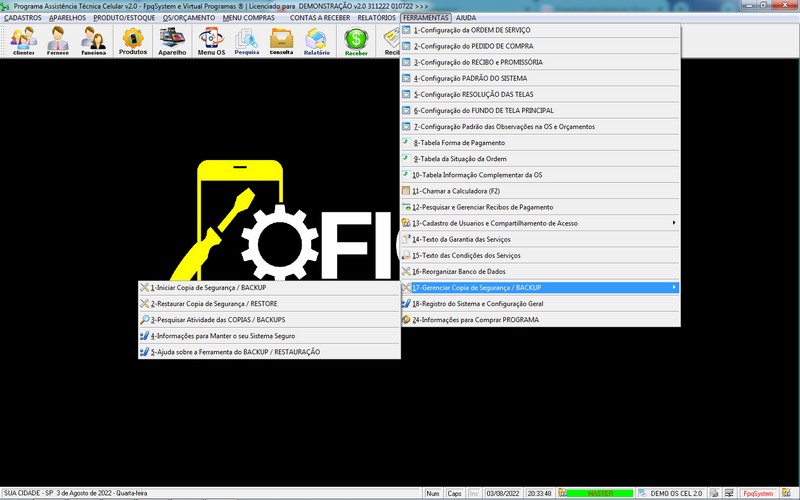This screenshot has width=800, height=500.
Task: Click the date 03/08/2022 in status bar
Action: pyautogui.click(x=503, y=493)
